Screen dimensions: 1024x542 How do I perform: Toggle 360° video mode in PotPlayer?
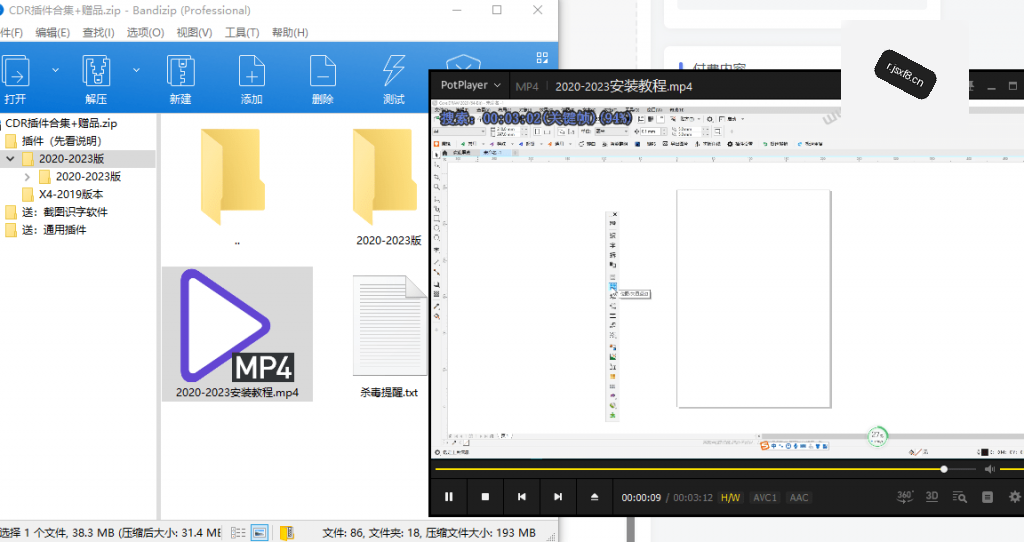[x=904, y=497]
